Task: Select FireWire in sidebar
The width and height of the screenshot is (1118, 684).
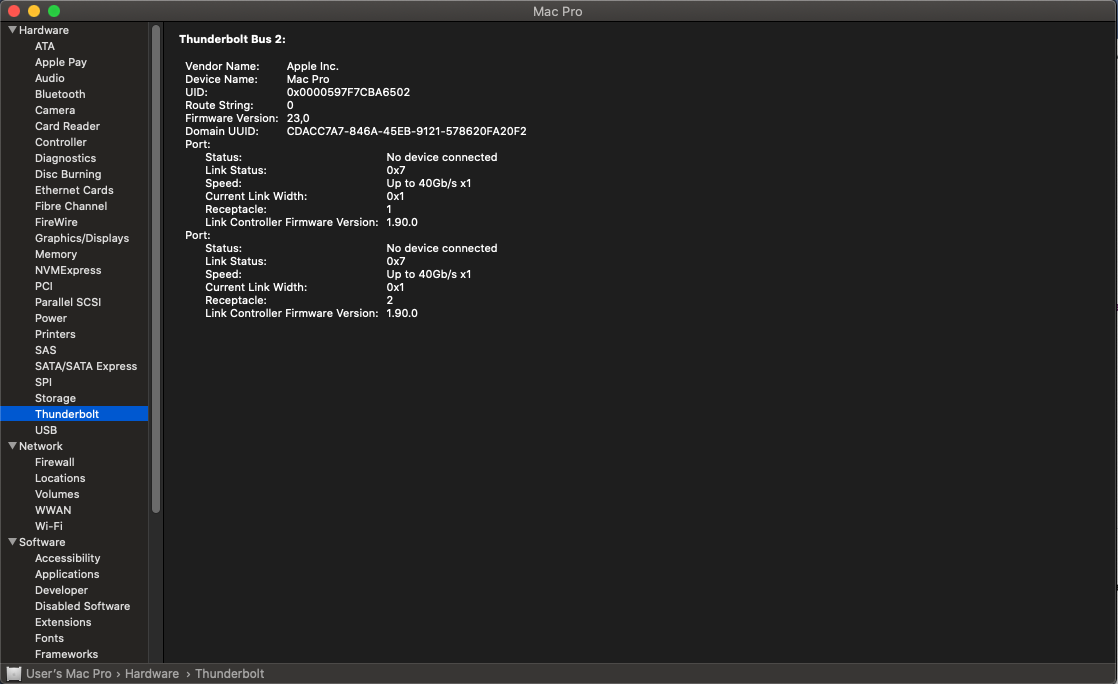Action: click(56, 222)
